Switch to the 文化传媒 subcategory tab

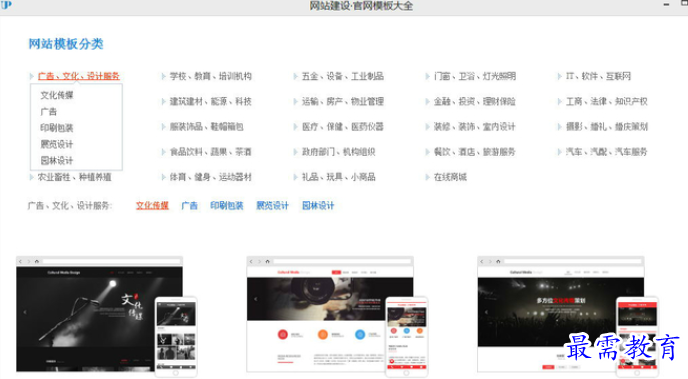[x=152, y=206]
